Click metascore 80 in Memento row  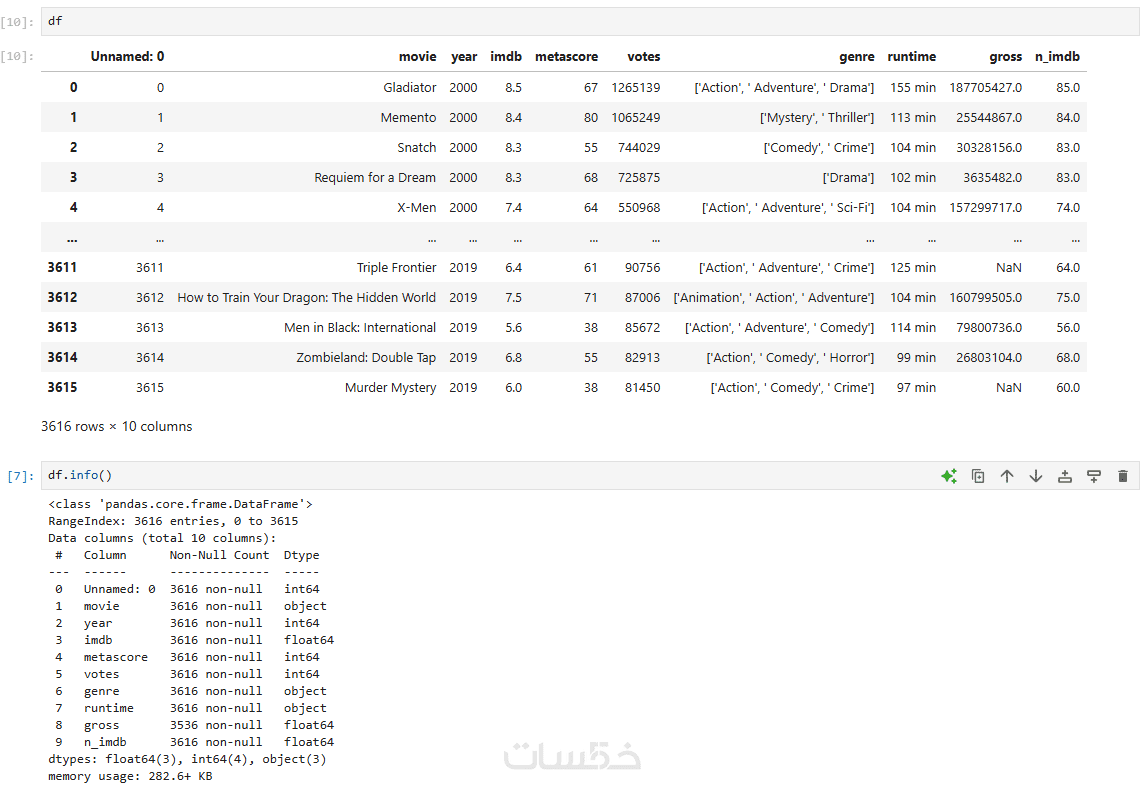click(x=590, y=118)
